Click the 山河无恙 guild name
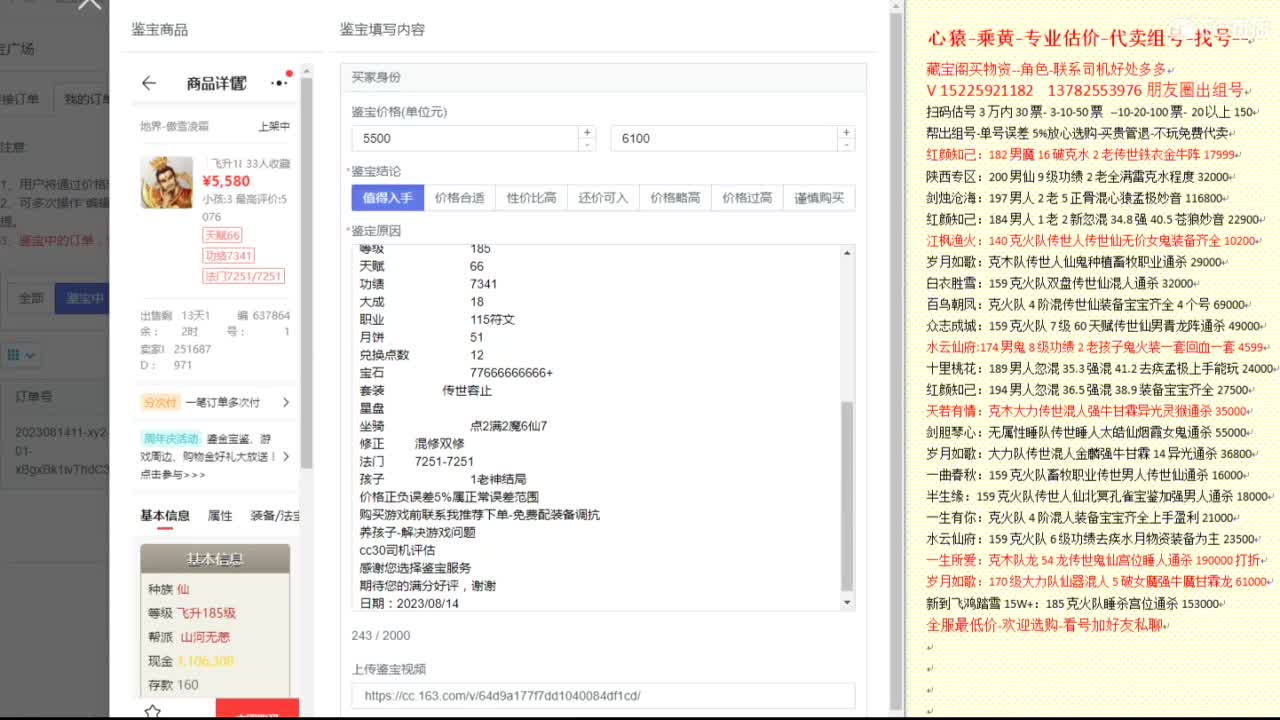The image size is (1280, 720). (204, 637)
